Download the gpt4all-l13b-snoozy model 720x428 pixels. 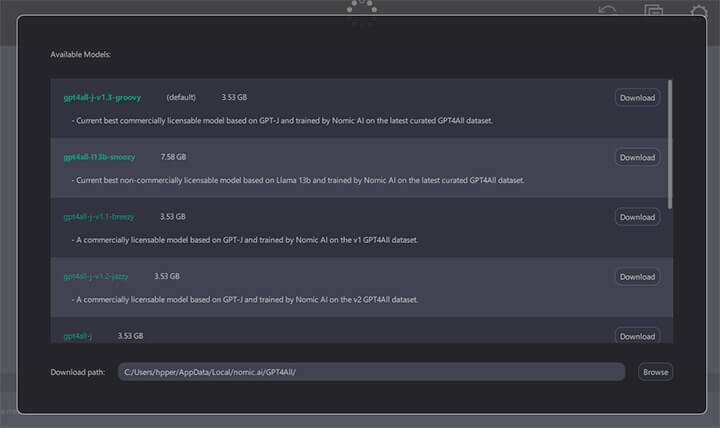pos(637,158)
